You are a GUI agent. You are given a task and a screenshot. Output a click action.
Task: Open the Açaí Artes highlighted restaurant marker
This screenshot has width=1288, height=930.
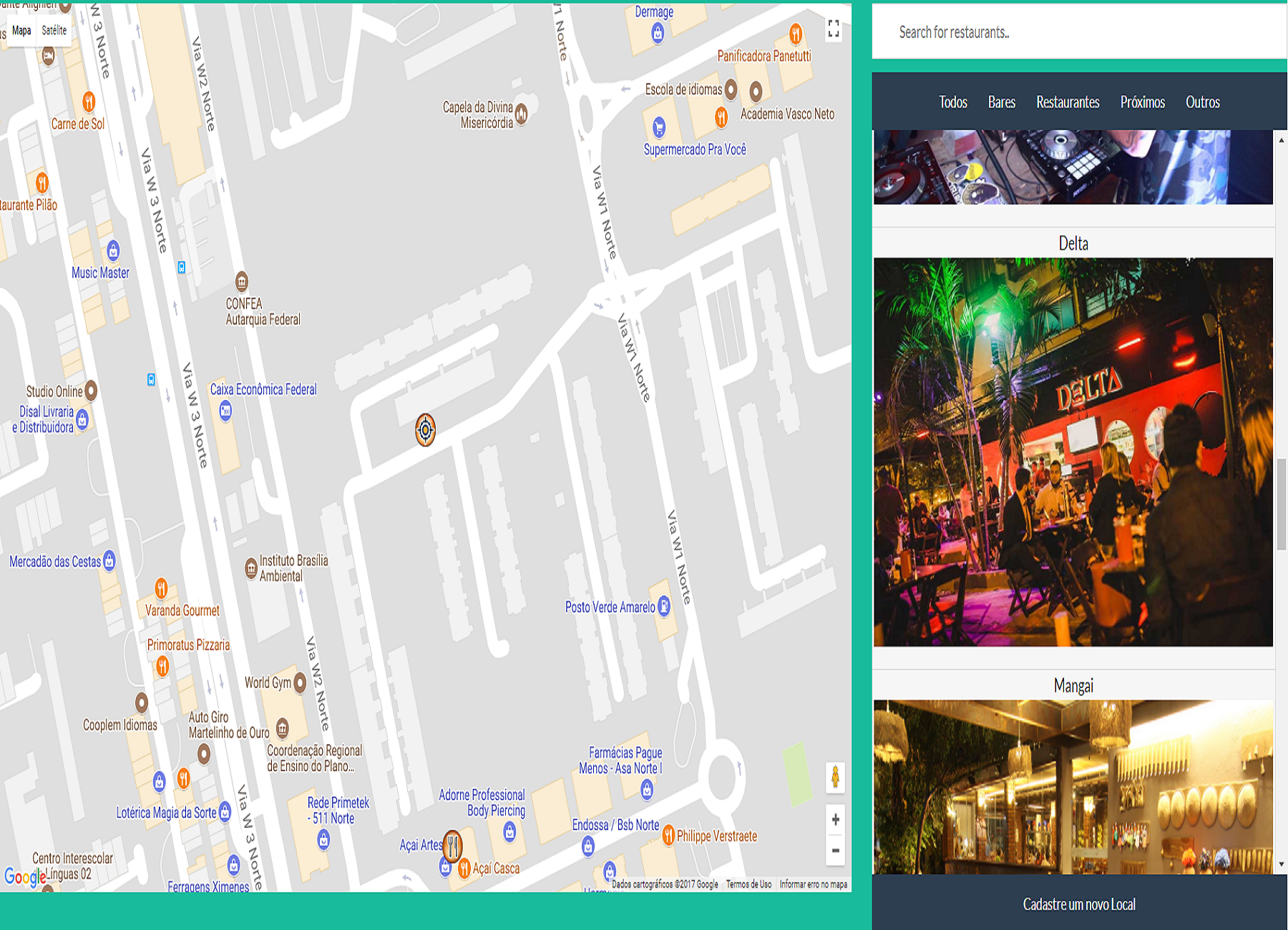(452, 846)
